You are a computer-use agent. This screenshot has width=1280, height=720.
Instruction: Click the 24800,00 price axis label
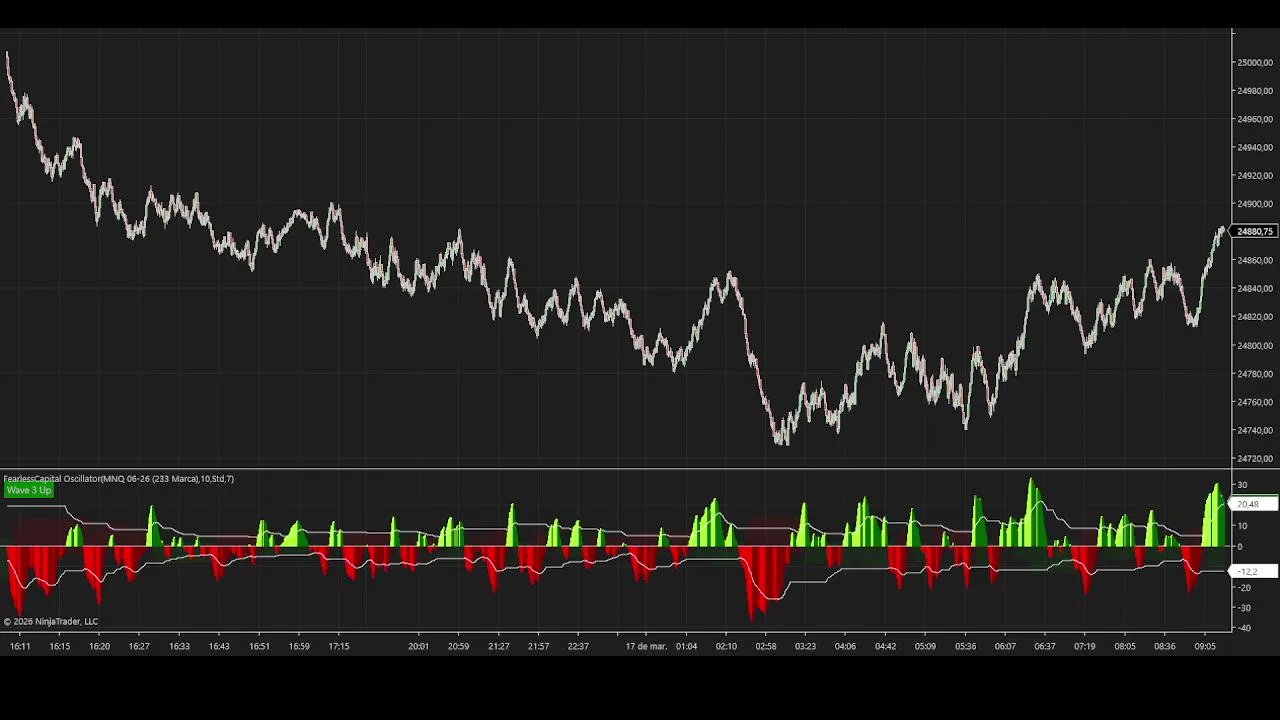[x=1255, y=346]
